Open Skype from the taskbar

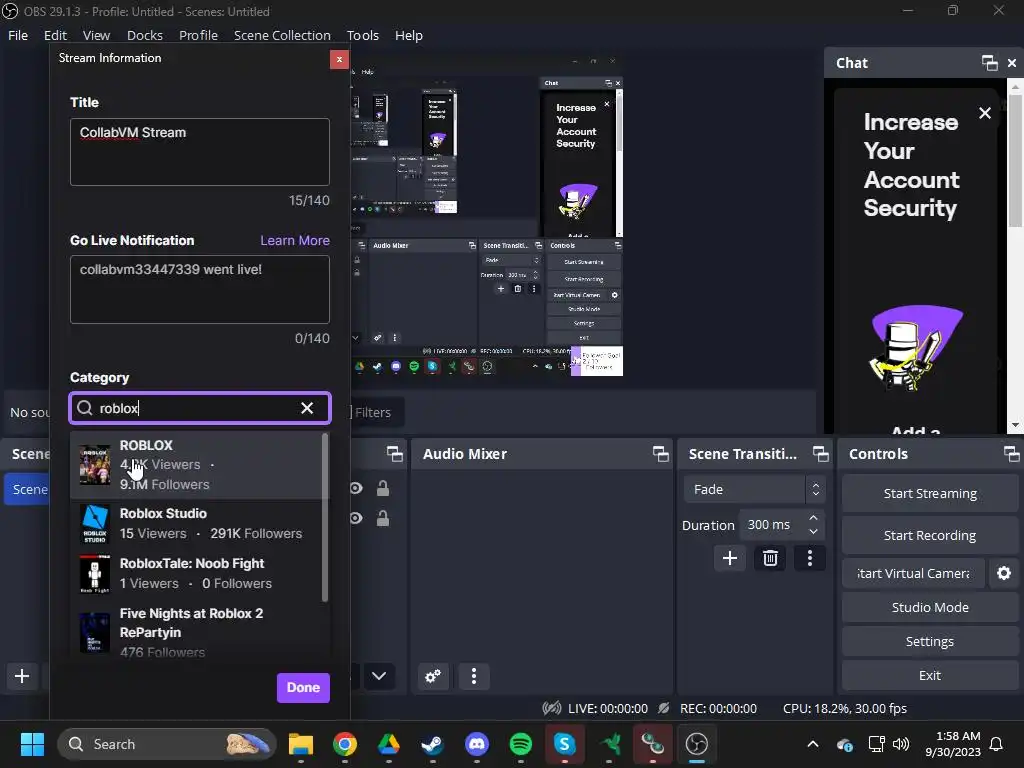pos(565,744)
